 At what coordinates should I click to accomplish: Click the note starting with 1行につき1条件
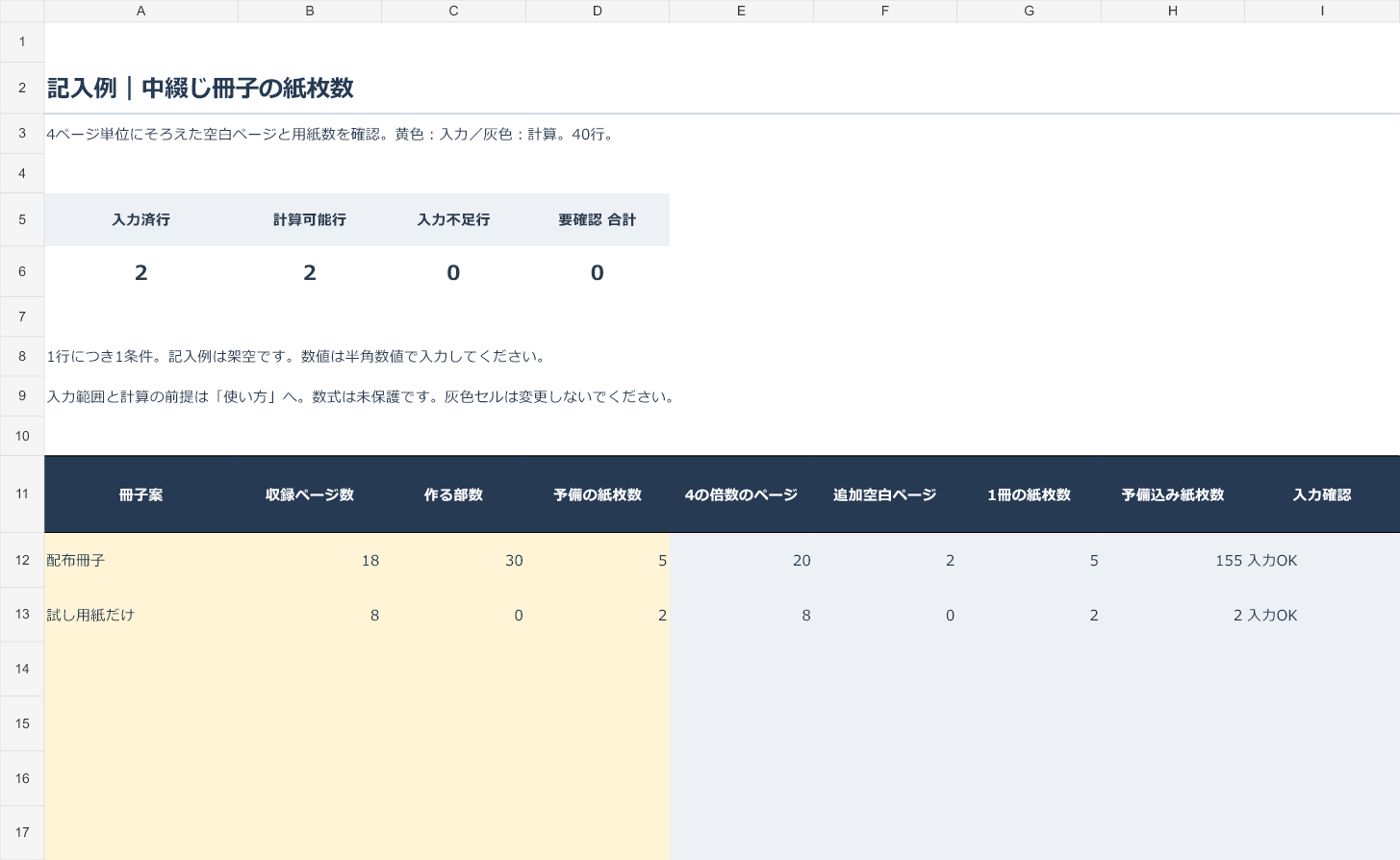pyautogui.click(x=298, y=357)
